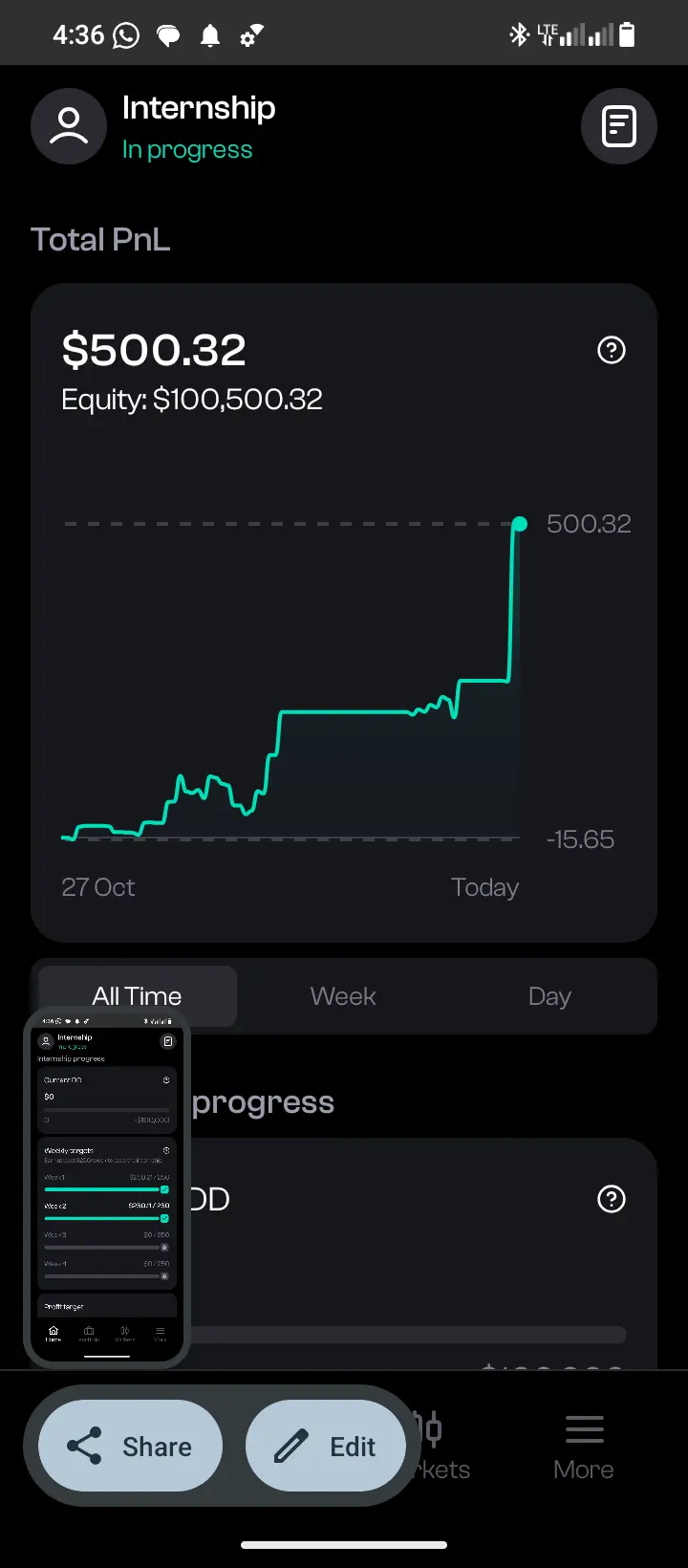Image resolution: width=688 pixels, height=1568 pixels.
Task: Switch to the Day range tab
Action: coord(549,996)
